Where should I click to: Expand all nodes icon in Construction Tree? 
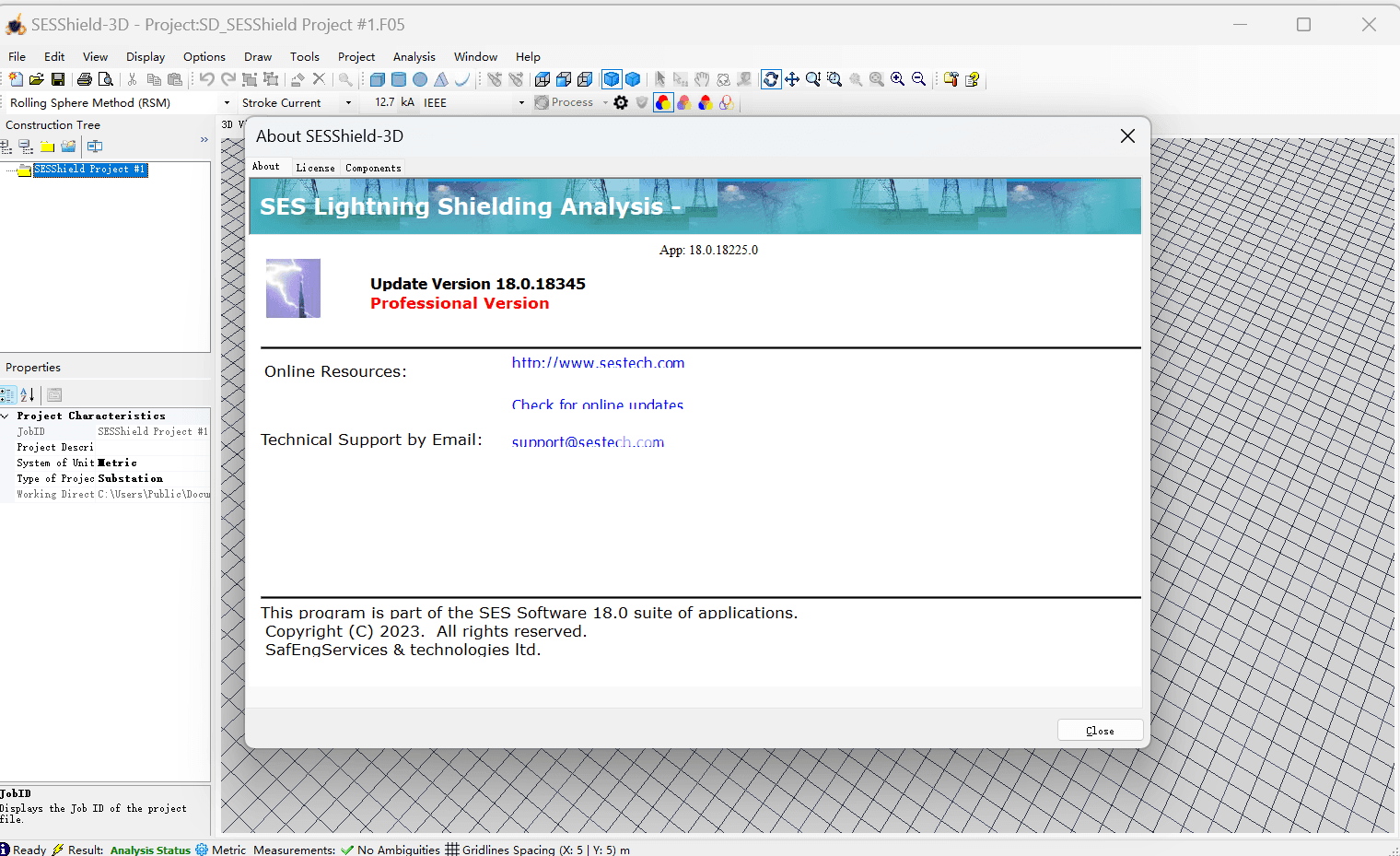[x=6, y=147]
